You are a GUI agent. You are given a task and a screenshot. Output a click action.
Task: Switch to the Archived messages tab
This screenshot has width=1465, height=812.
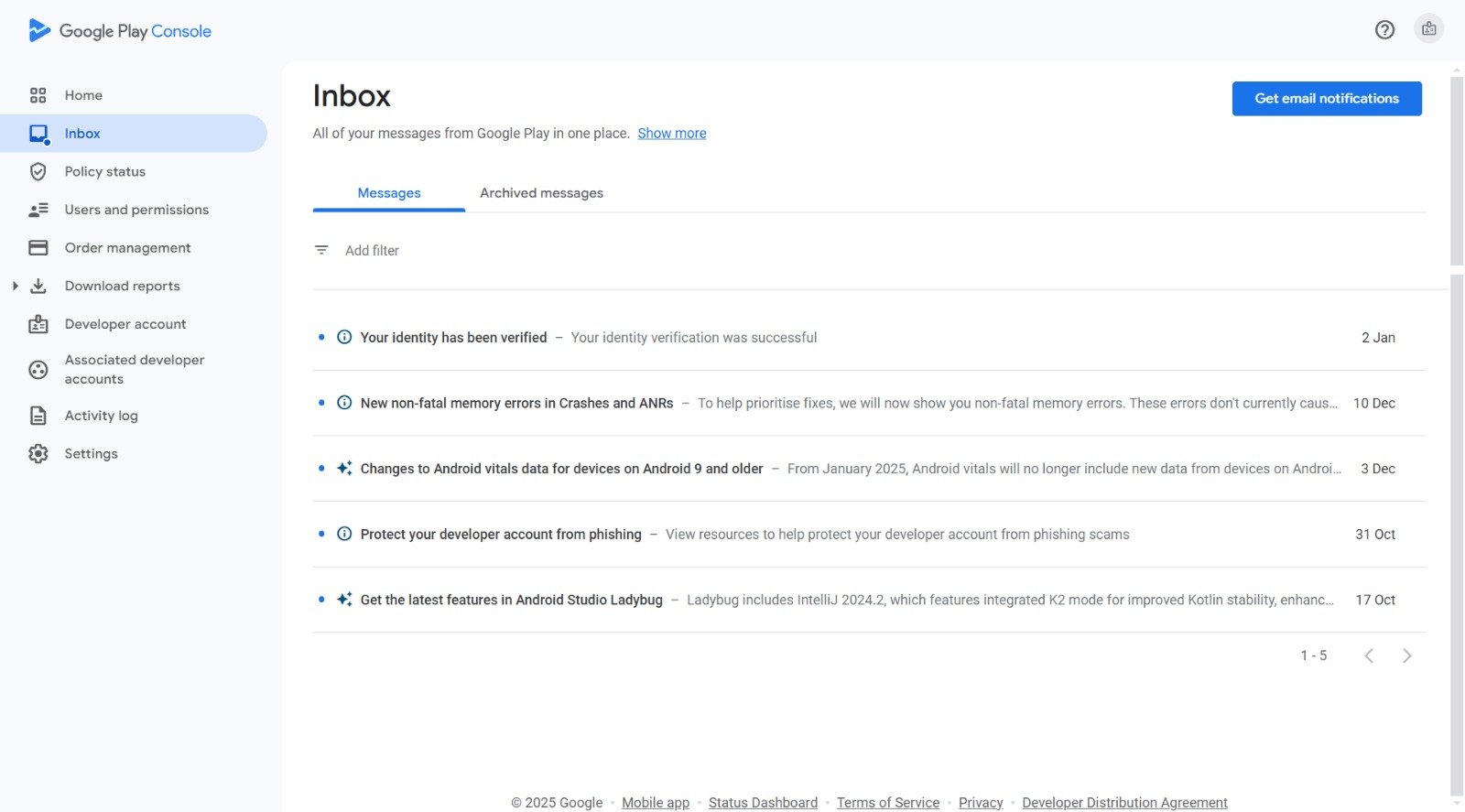[x=541, y=193]
